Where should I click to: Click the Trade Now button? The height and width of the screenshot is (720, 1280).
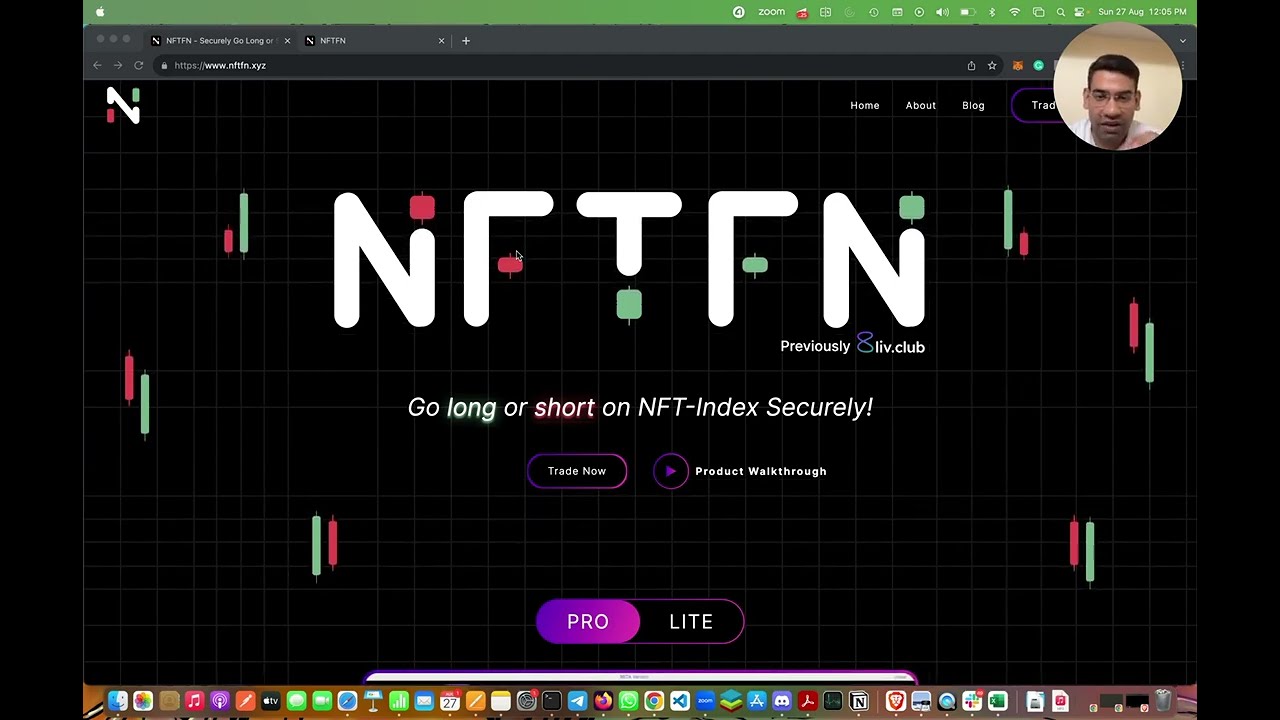[577, 471]
